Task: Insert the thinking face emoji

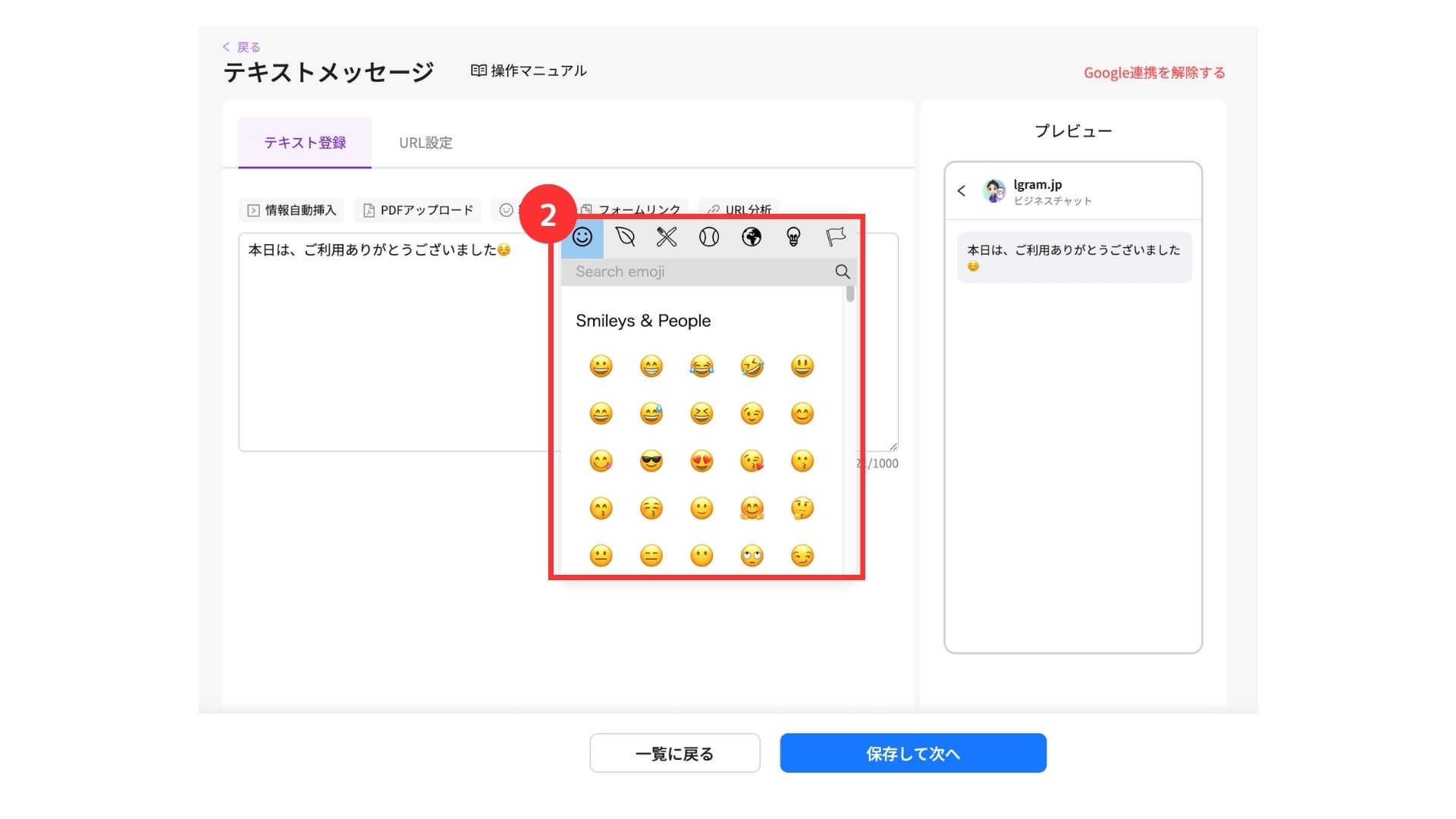Action: click(x=802, y=508)
